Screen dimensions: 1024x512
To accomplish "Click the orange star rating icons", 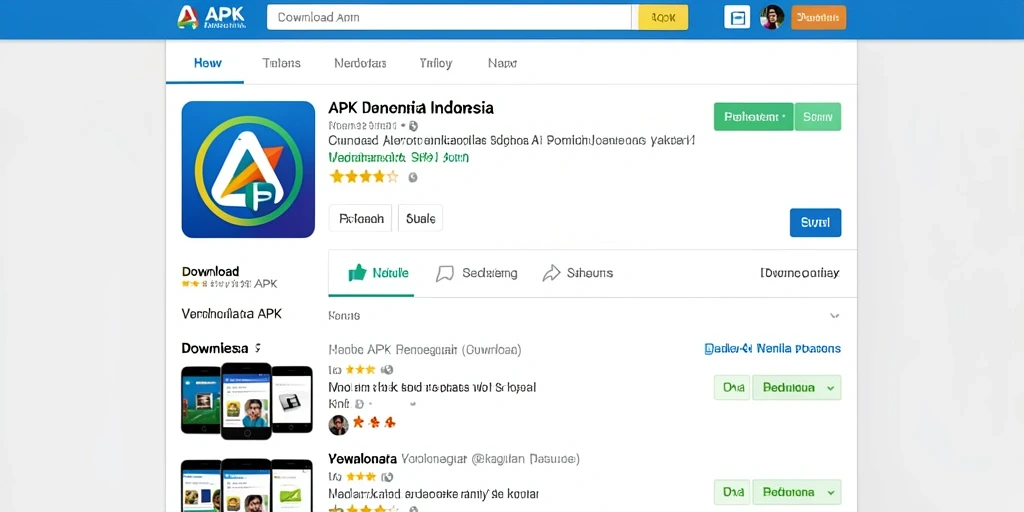I will point(374,423).
